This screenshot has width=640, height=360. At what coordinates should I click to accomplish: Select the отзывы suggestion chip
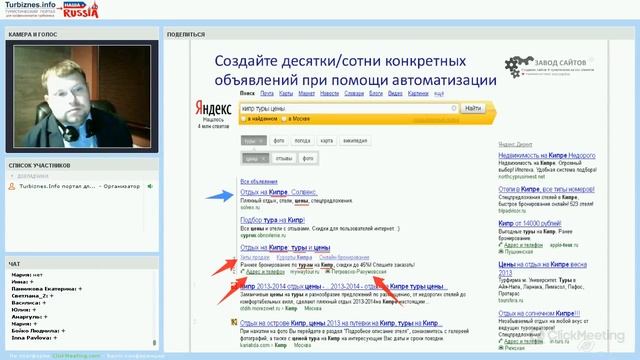pyautogui.click(x=284, y=158)
